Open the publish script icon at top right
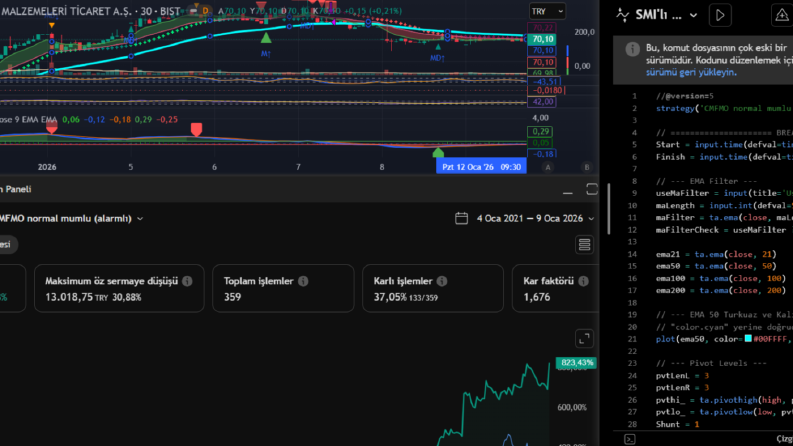The width and height of the screenshot is (793, 446). point(782,15)
